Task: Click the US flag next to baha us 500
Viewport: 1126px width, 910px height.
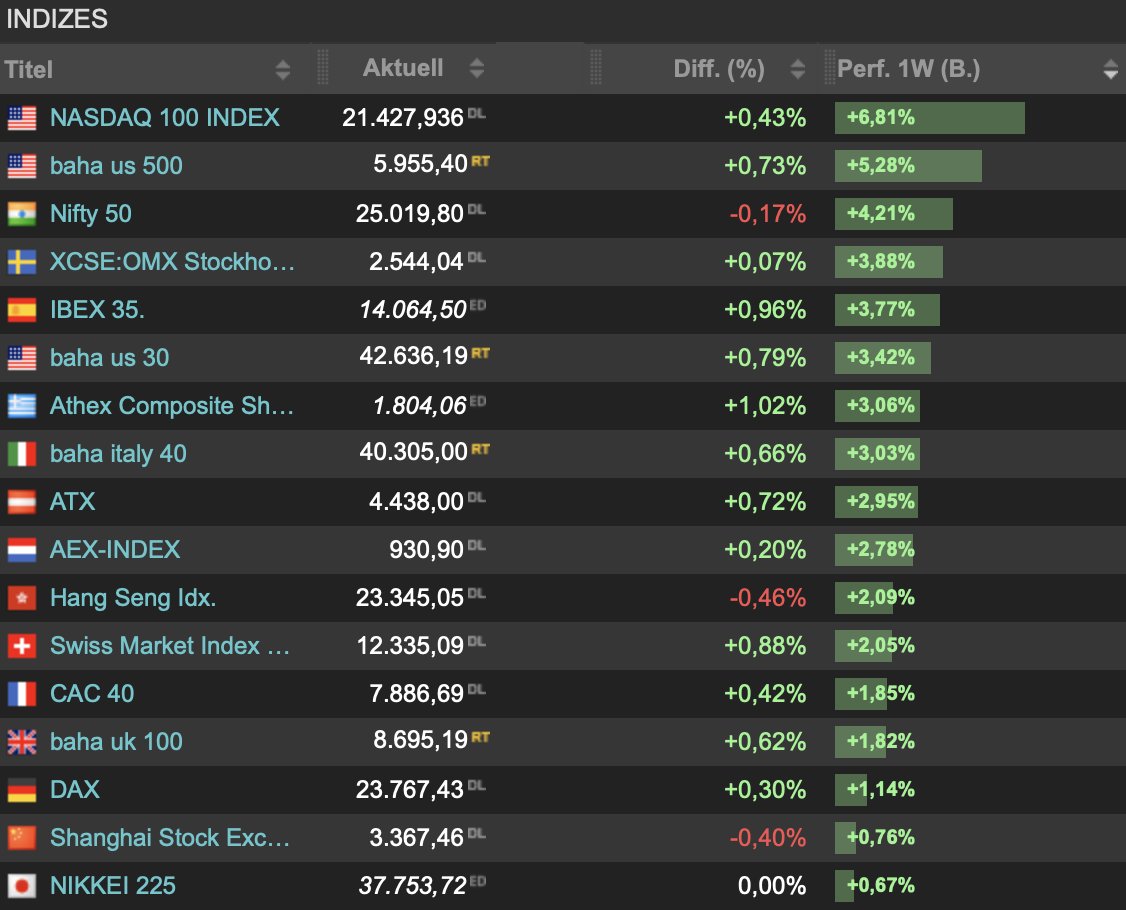Action: point(22,166)
